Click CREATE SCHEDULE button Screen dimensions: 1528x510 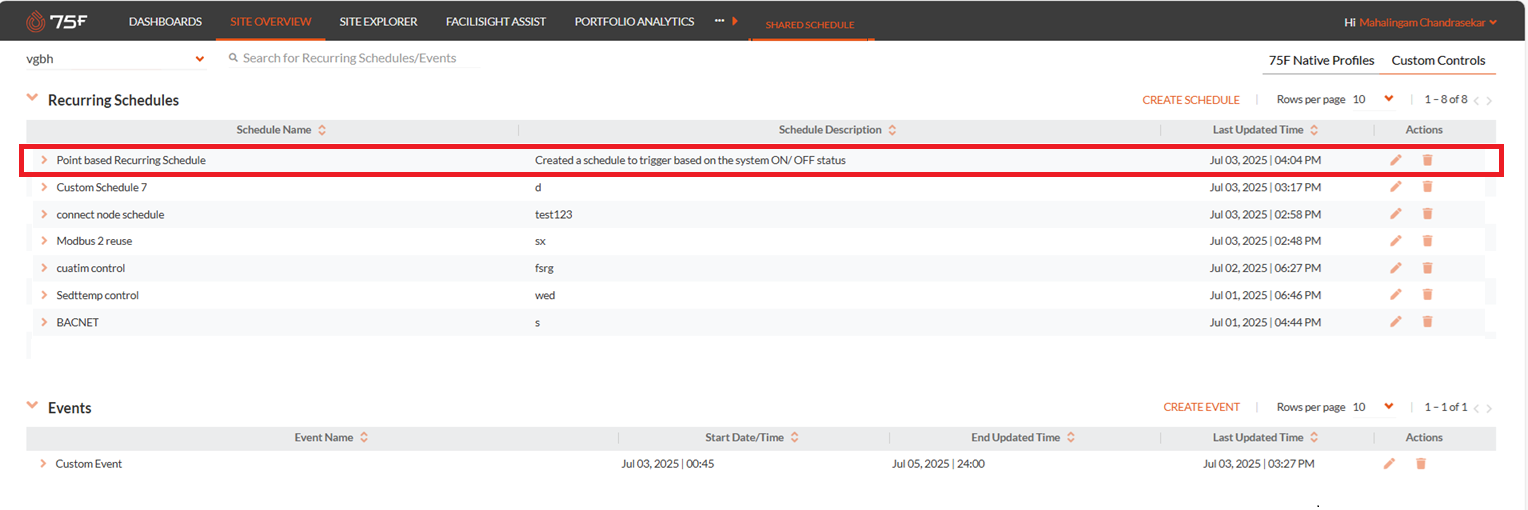1191,100
